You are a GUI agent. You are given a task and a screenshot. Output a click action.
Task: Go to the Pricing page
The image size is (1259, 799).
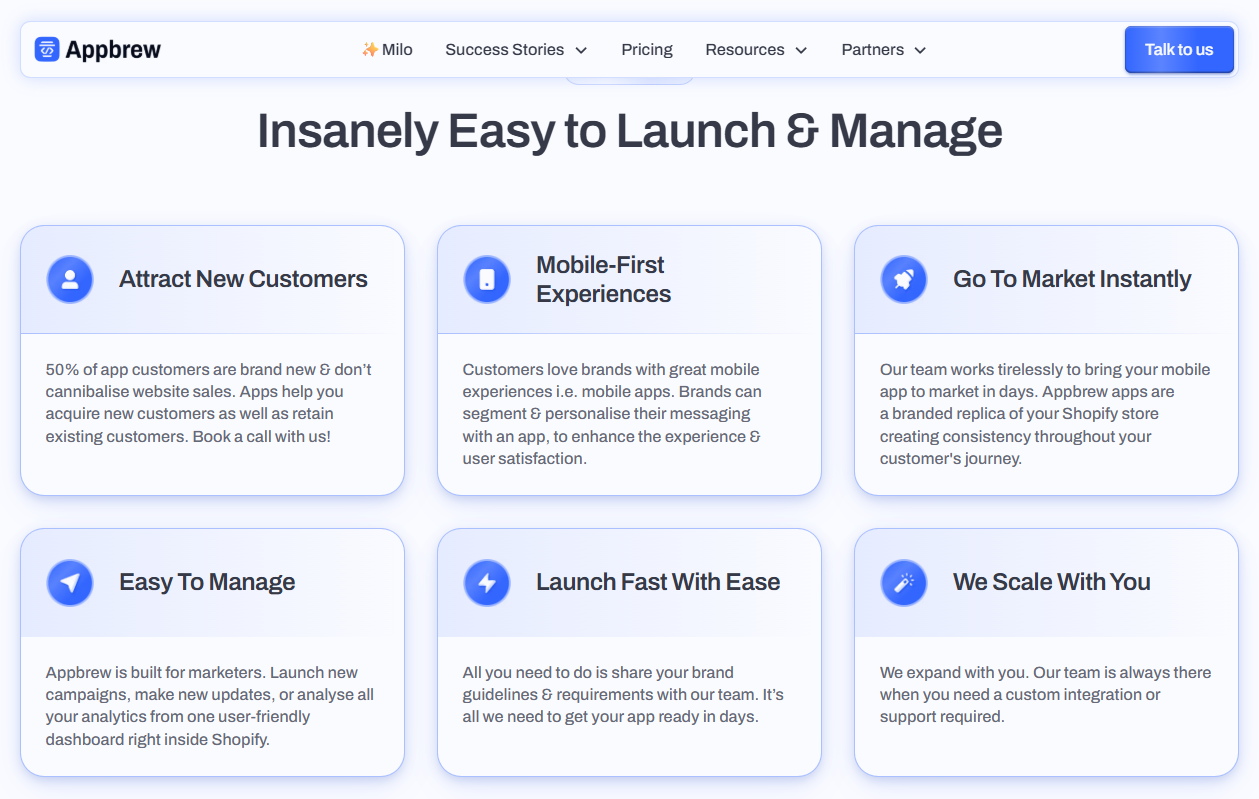(647, 49)
